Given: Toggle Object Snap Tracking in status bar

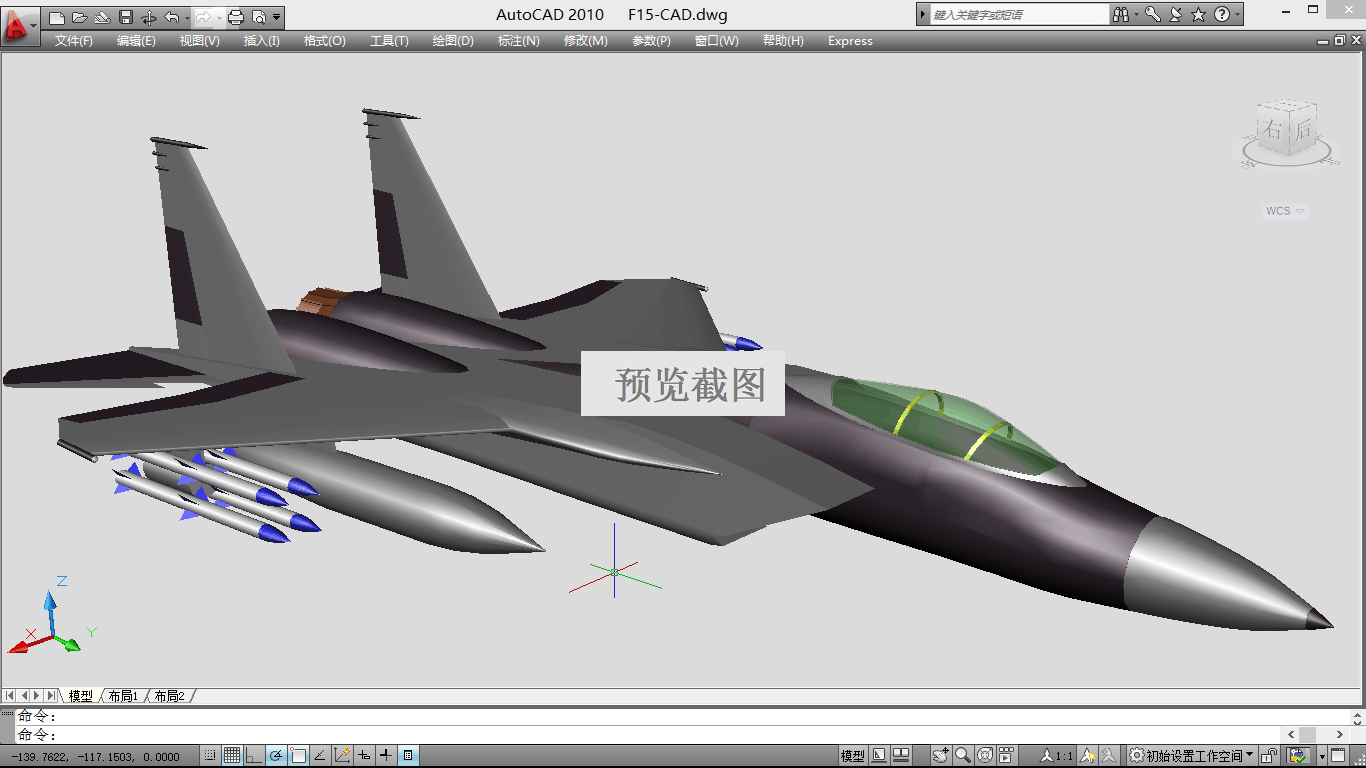Looking at the screenshot, I should click(x=320, y=756).
